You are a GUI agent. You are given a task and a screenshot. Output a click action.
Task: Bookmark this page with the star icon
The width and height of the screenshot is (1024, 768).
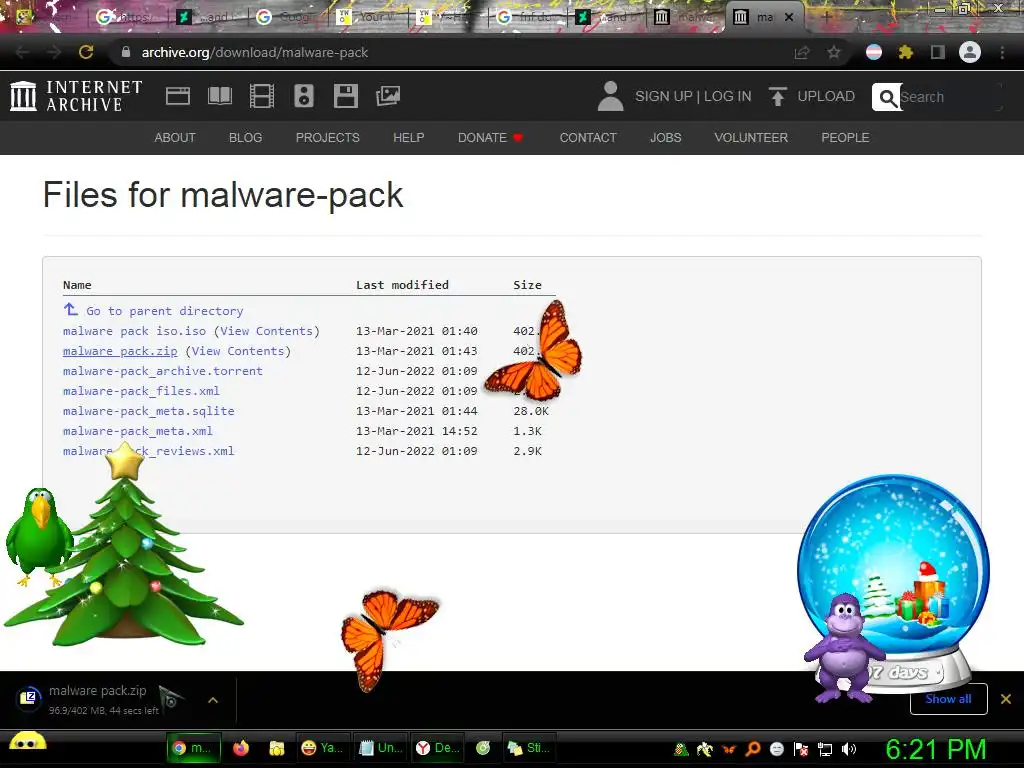(834, 52)
